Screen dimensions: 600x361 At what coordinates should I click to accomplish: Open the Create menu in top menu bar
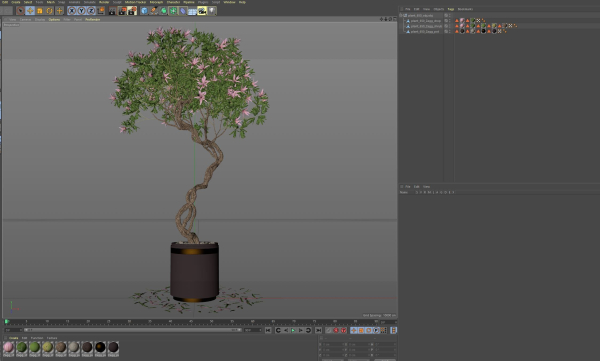[x=16, y=2]
